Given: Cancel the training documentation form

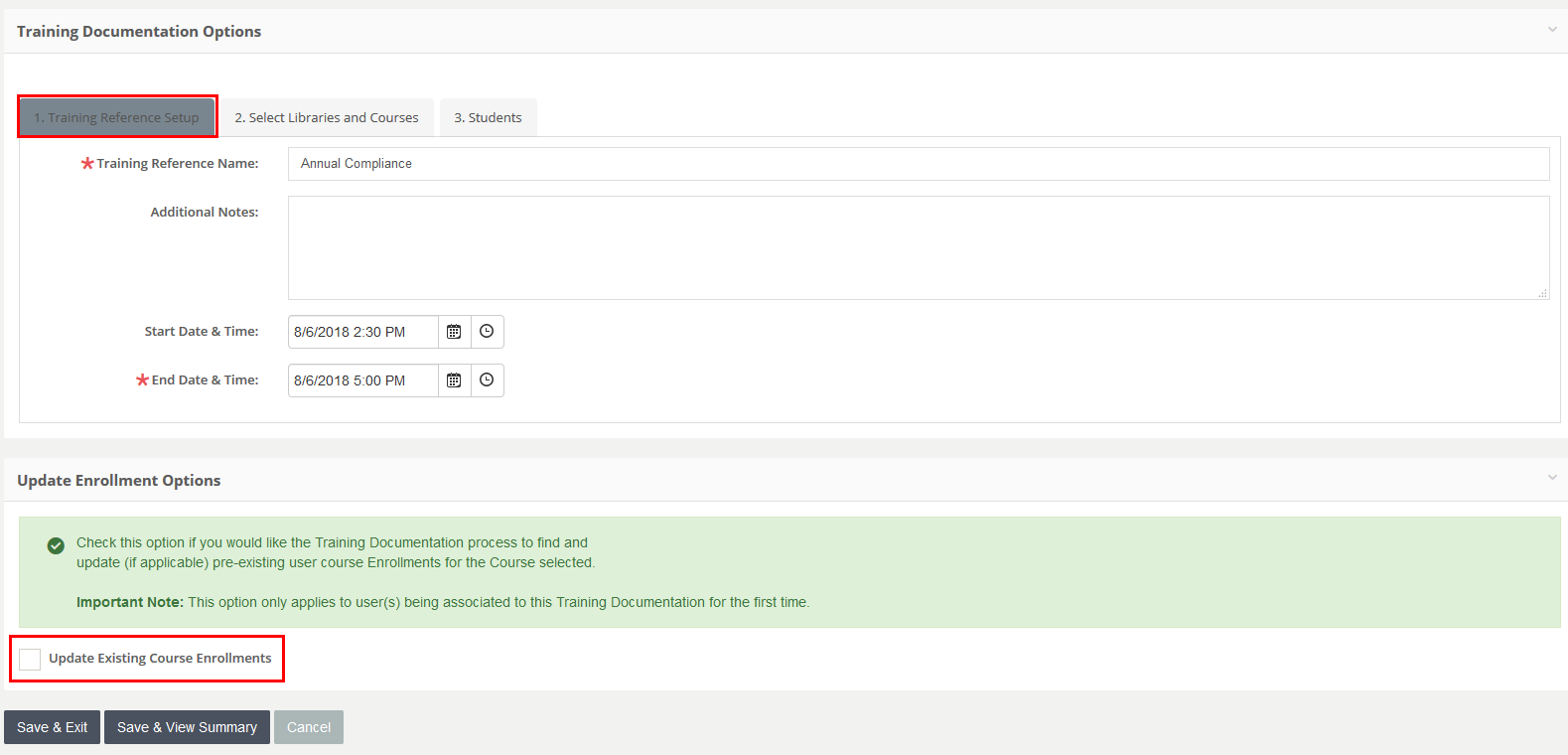Looking at the screenshot, I should tap(309, 727).
